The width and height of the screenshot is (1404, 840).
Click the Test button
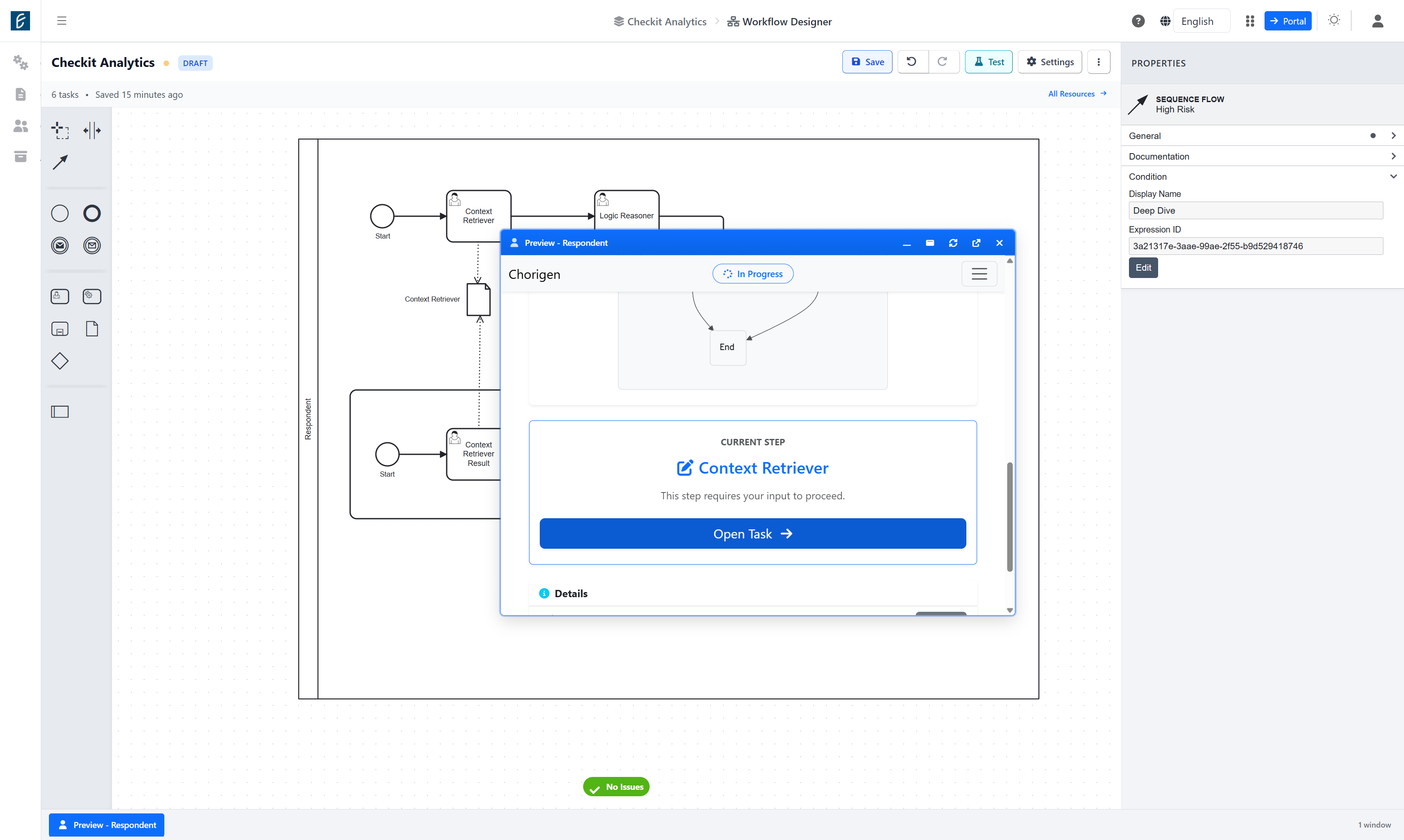pyautogui.click(x=989, y=62)
